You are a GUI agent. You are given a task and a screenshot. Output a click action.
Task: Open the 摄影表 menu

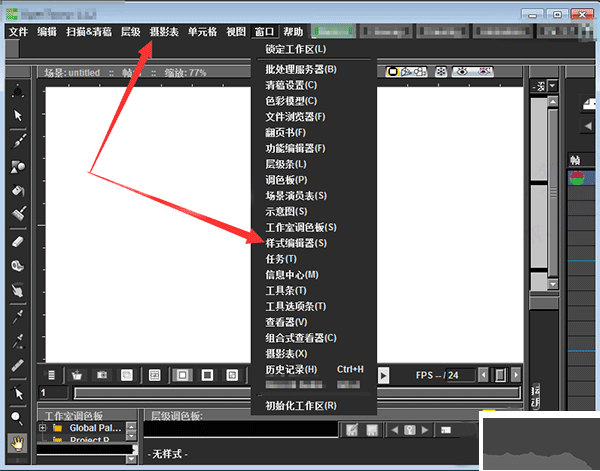pyautogui.click(x=164, y=32)
